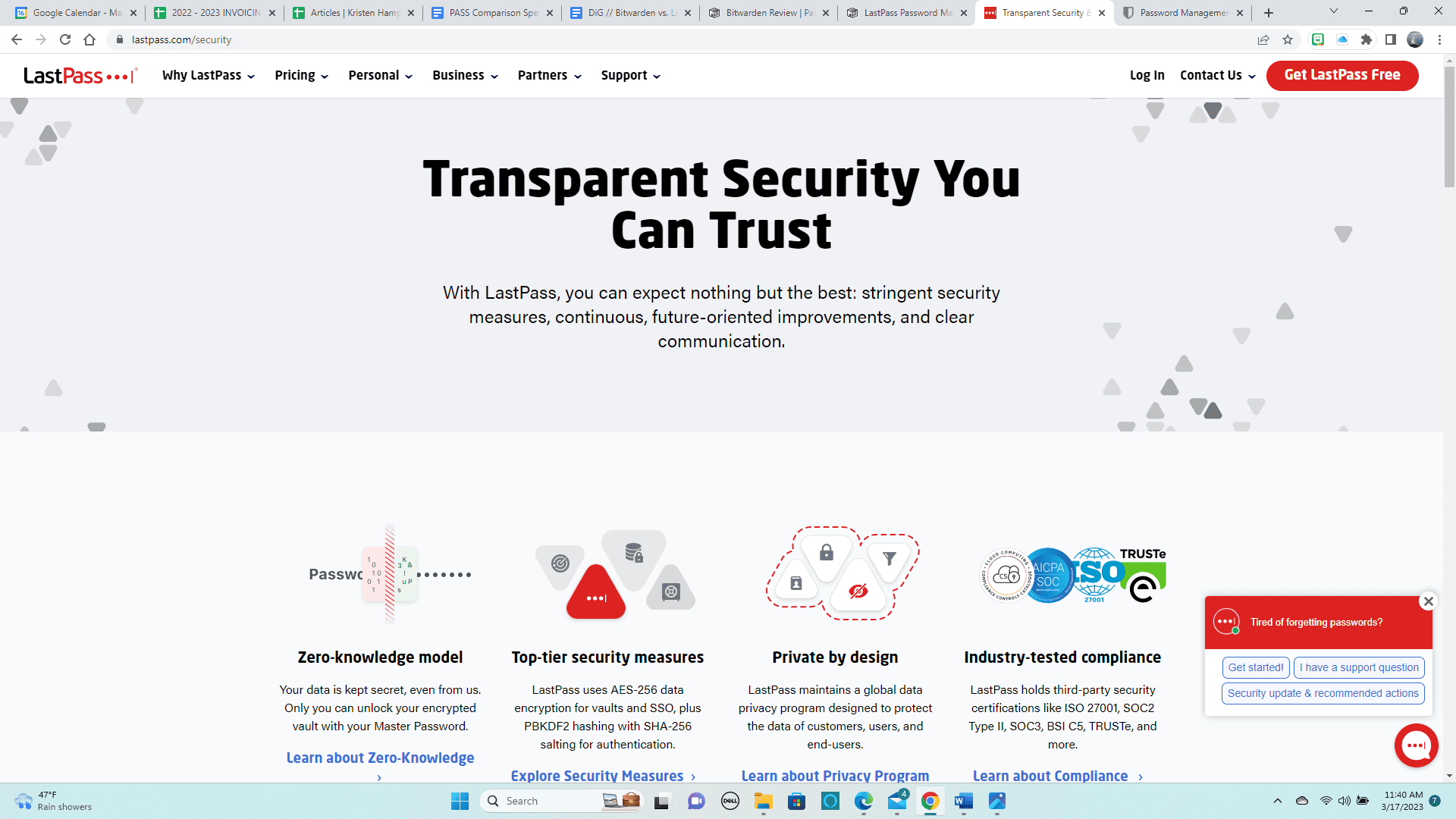Open the green smiley extension

(x=1318, y=39)
